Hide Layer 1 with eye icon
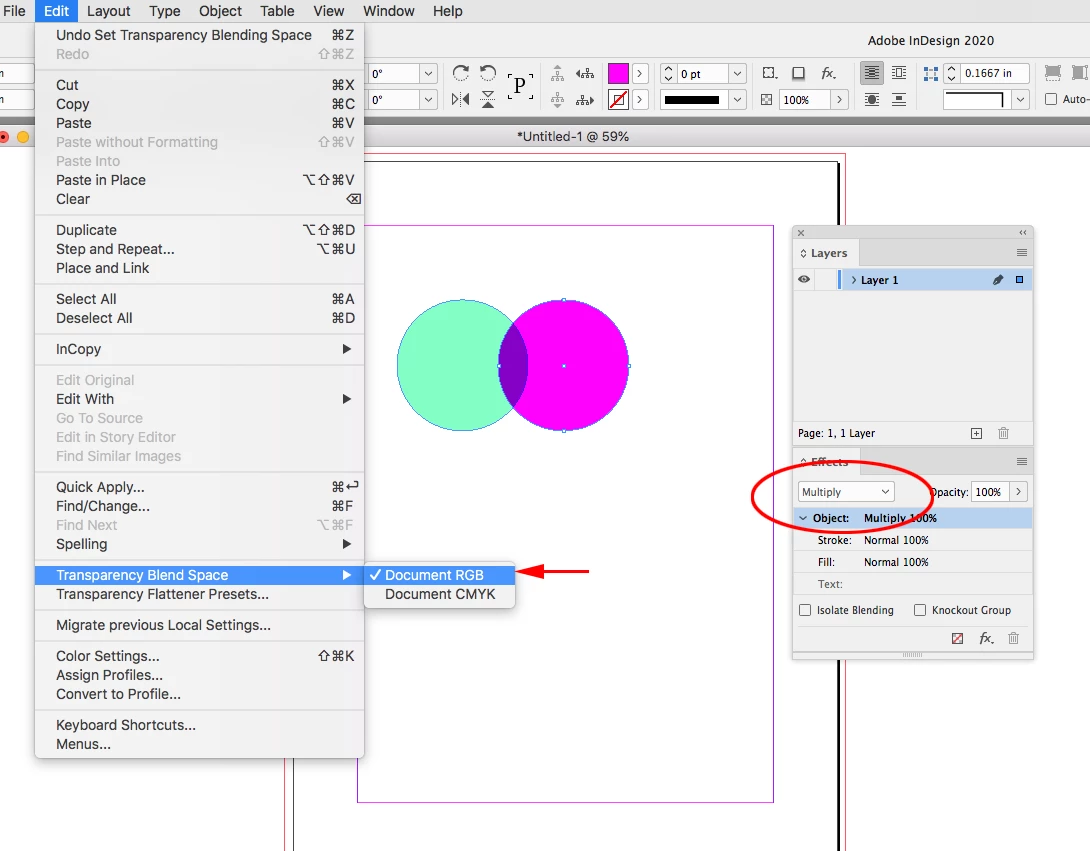The height and width of the screenshot is (851, 1090). (804, 279)
